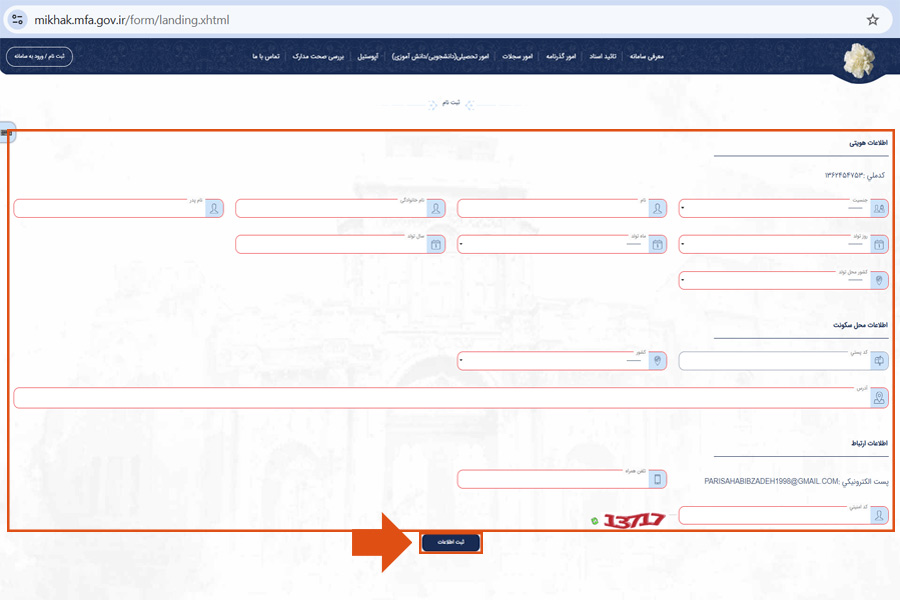Click the calendar icon on birth year field
The width and height of the screenshot is (900, 600).
[x=435, y=244]
